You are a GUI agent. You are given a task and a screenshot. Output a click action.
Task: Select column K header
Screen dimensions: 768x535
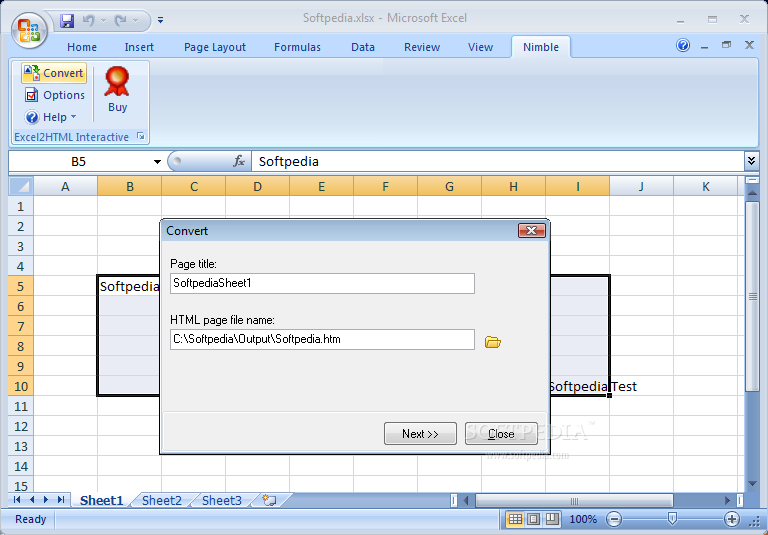[705, 187]
